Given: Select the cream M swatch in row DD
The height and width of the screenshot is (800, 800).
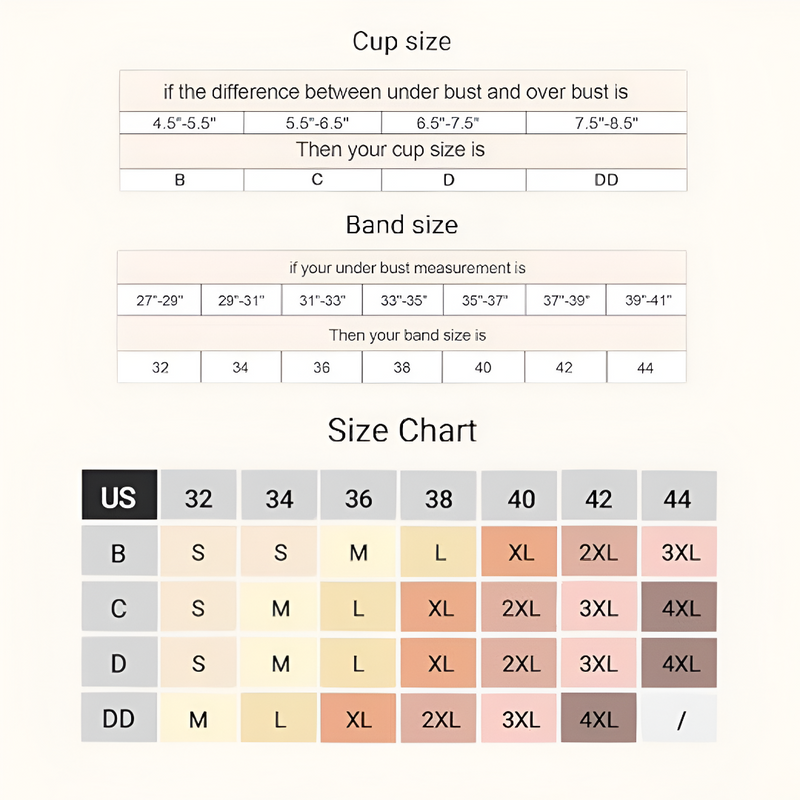Looking at the screenshot, I should coord(198,718).
